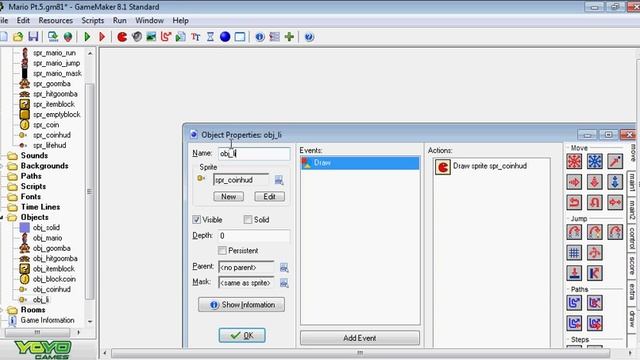Run in debug mode with red play icon
The height and width of the screenshot is (360, 640).
pos(102,37)
